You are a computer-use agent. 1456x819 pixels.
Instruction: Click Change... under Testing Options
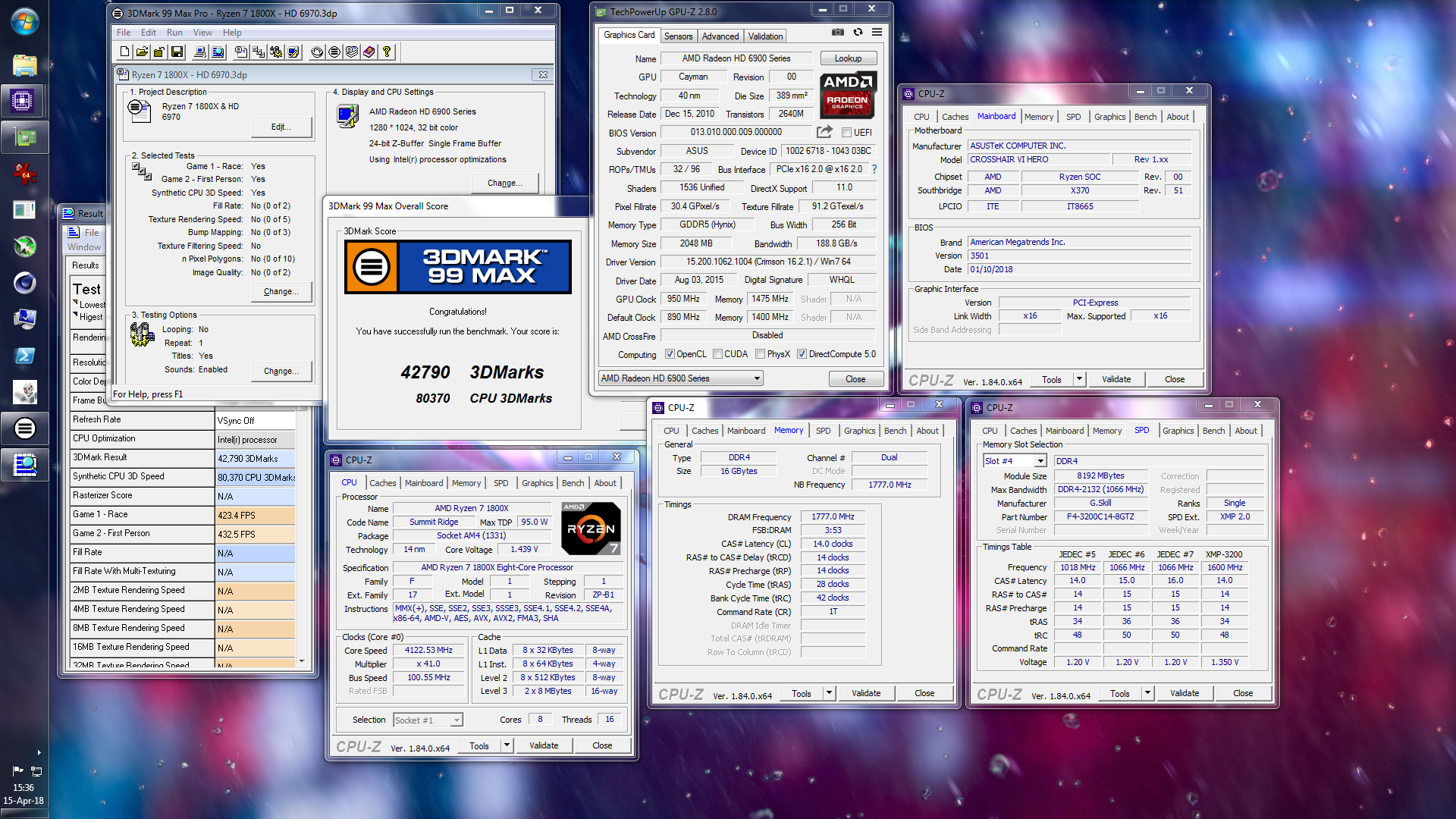281,371
